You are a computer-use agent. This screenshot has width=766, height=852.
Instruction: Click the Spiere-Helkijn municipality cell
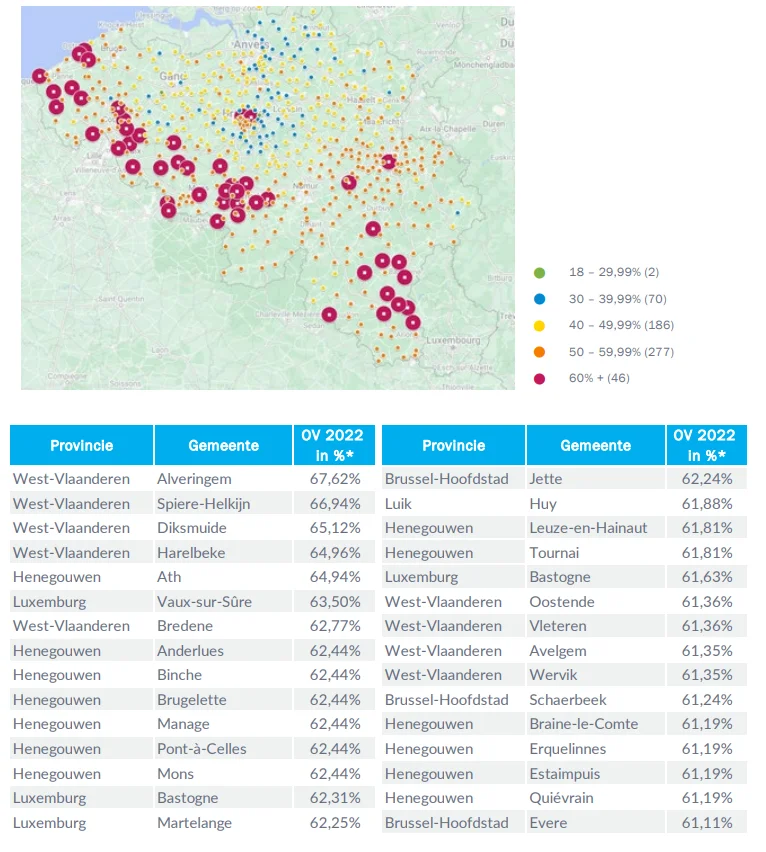coord(203,504)
